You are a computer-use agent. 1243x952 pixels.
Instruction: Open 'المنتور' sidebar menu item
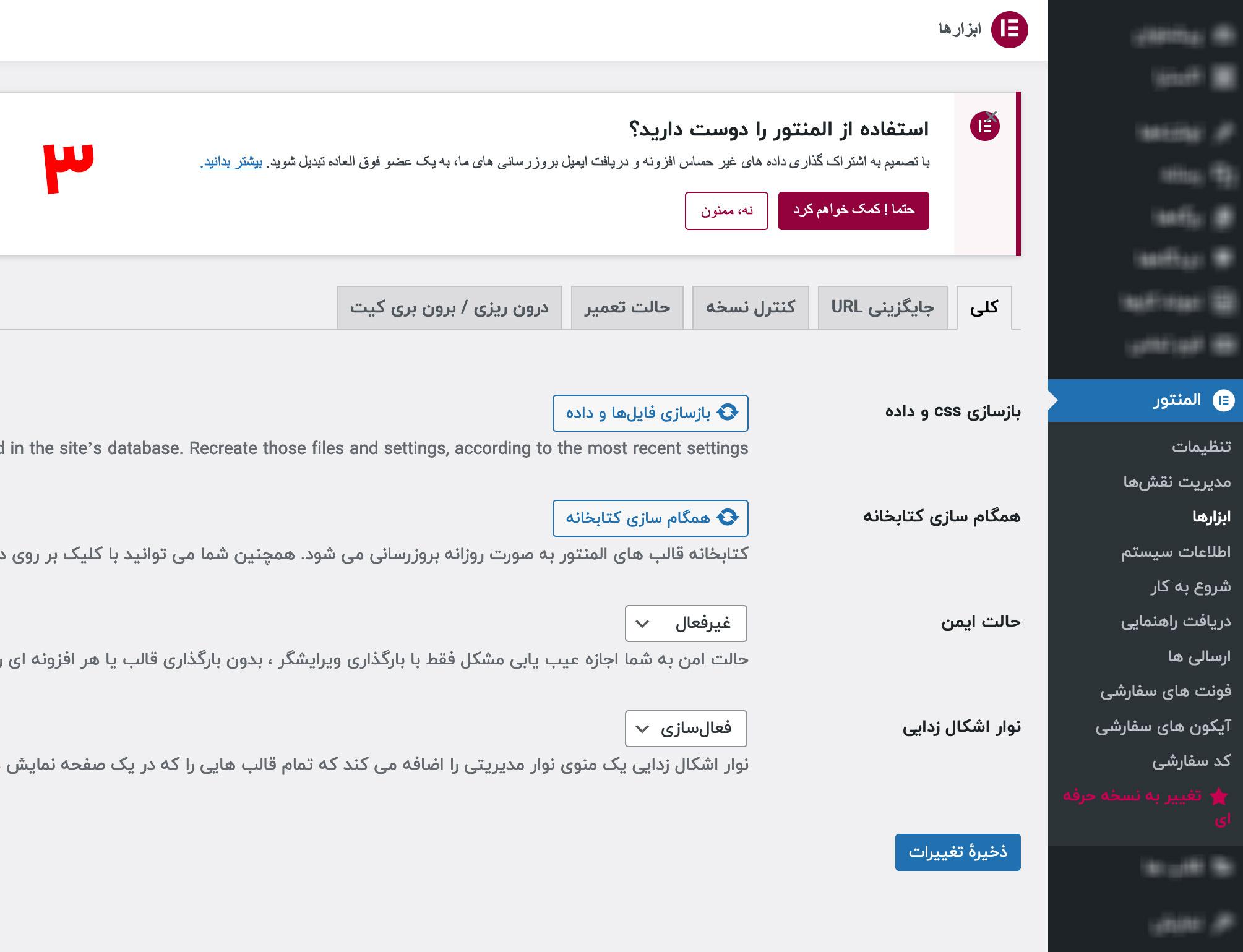tap(1145, 400)
